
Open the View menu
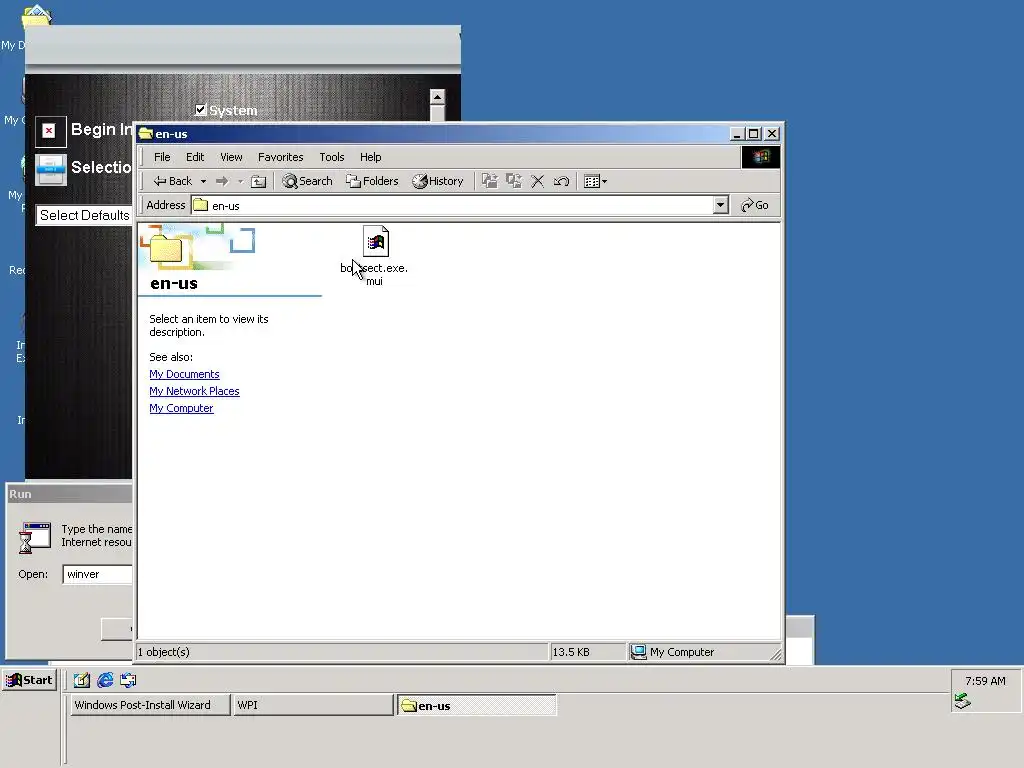tap(231, 157)
